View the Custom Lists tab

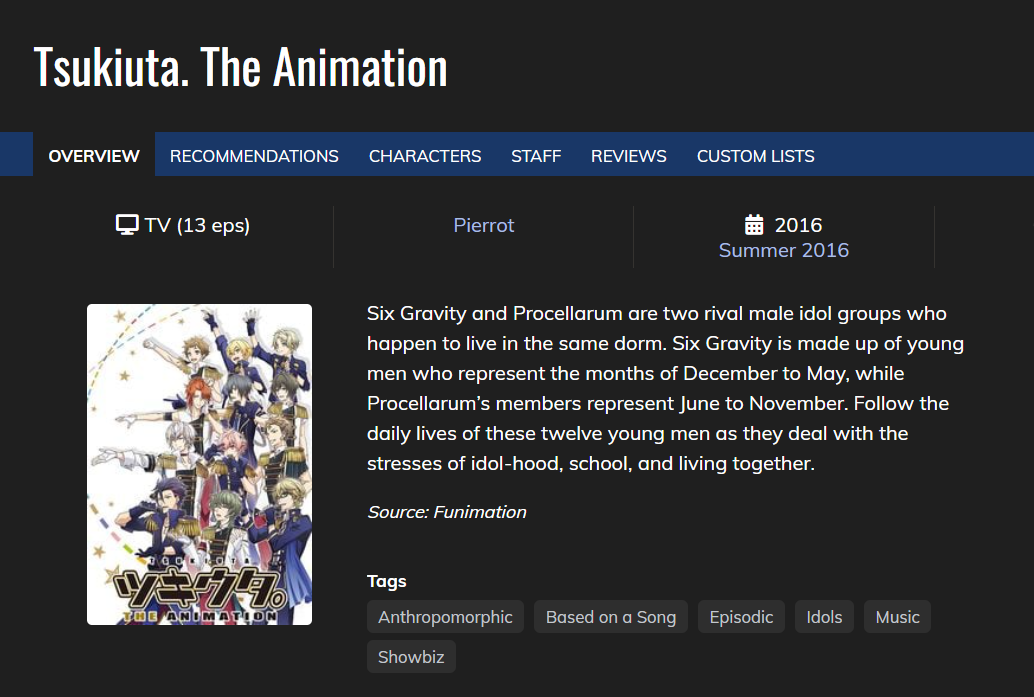[755, 156]
